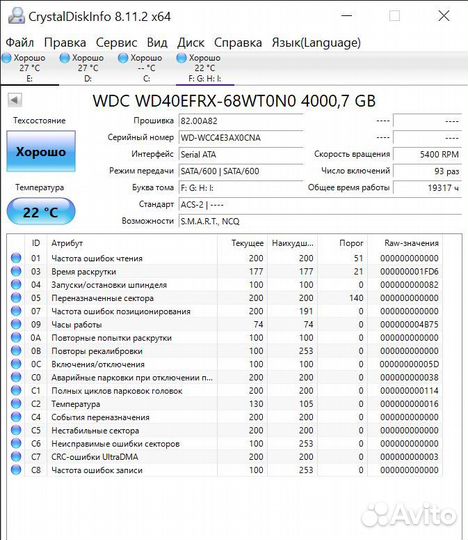Select the row CRC-ошибки UltraDMA
This screenshot has width=468, height=540.
(x=225, y=457)
